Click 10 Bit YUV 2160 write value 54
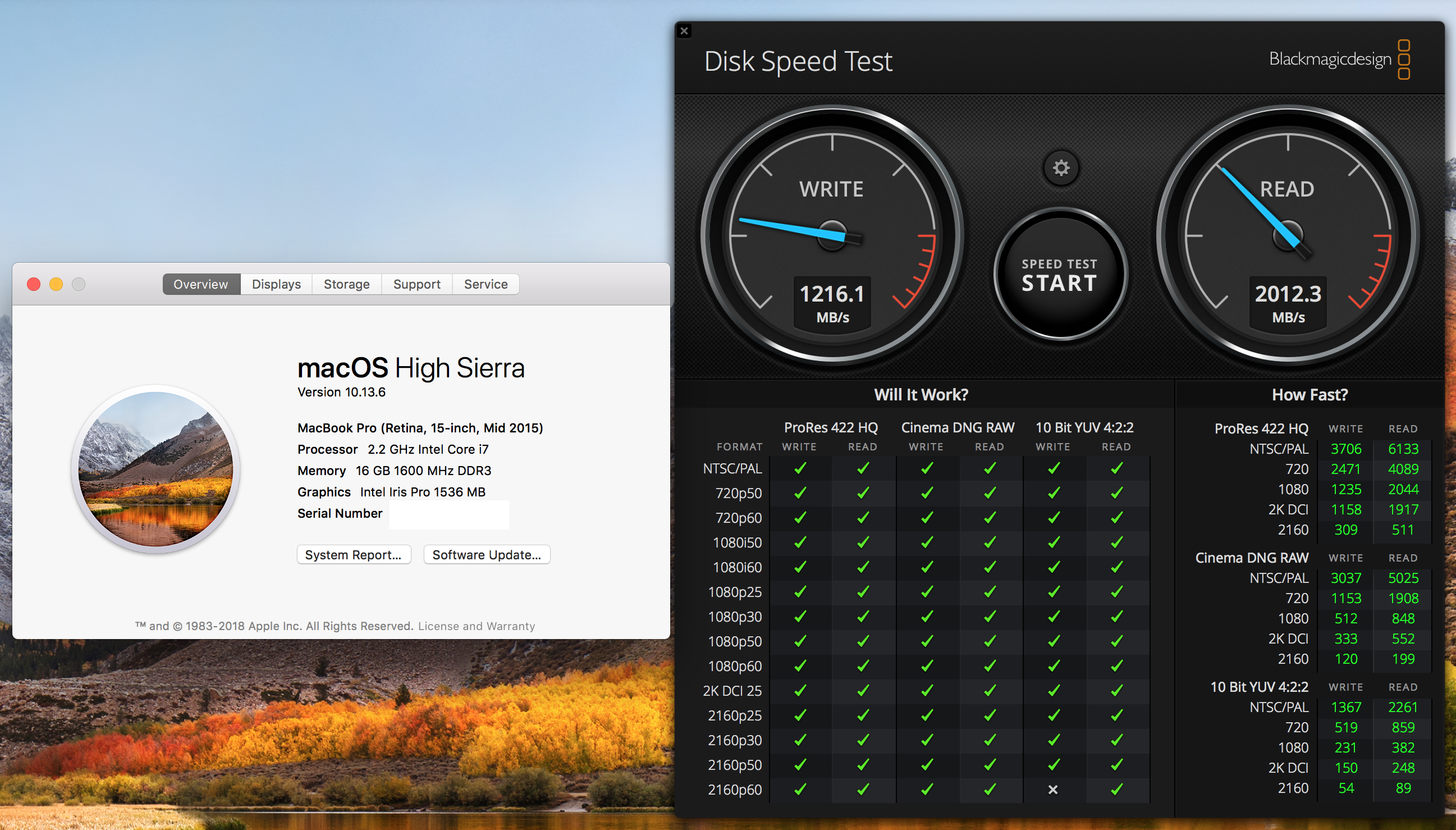Image resolution: width=1456 pixels, height=830 pixels. click(1345, 788)
